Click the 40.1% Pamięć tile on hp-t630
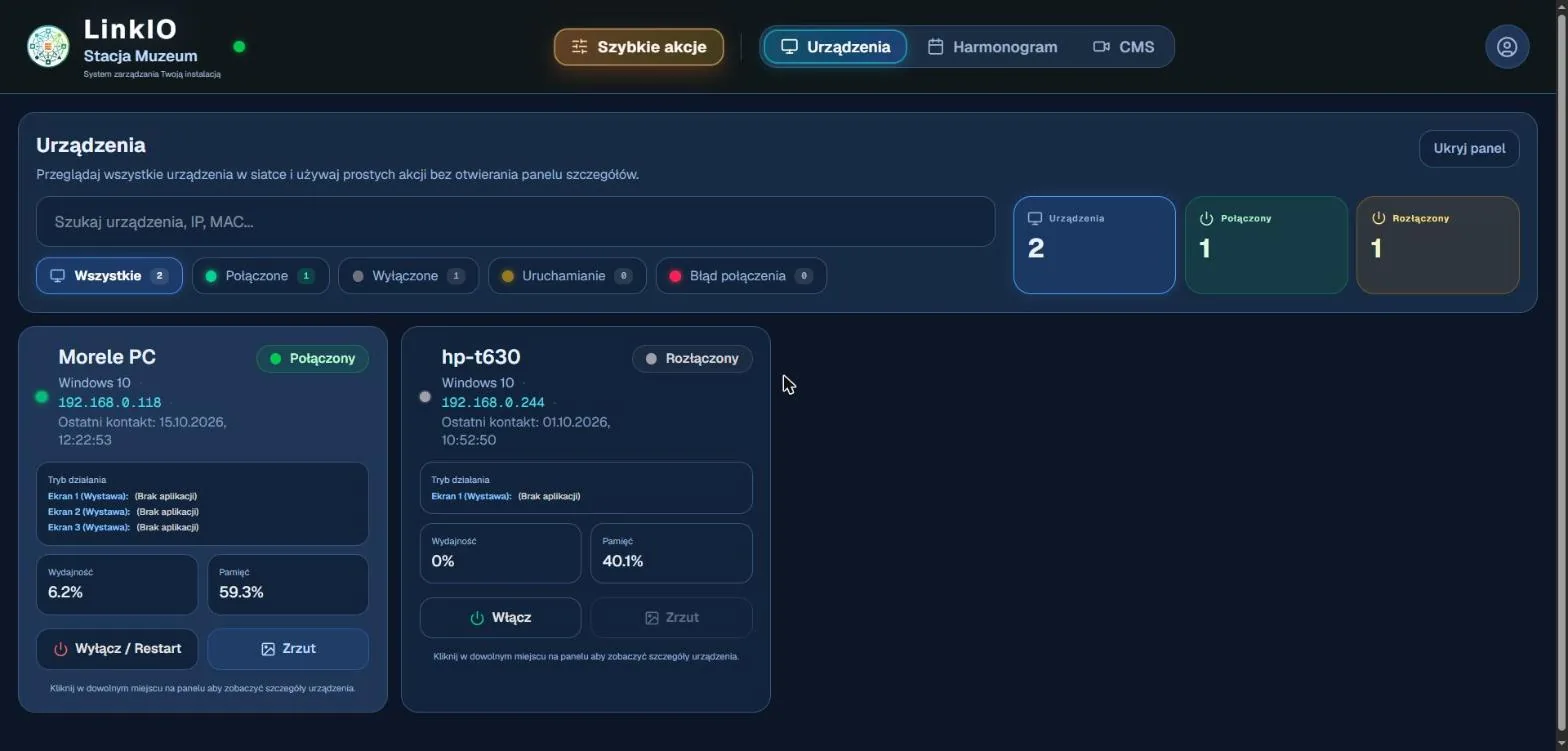Screen dimensions: 1568x751 click(671, 553)
